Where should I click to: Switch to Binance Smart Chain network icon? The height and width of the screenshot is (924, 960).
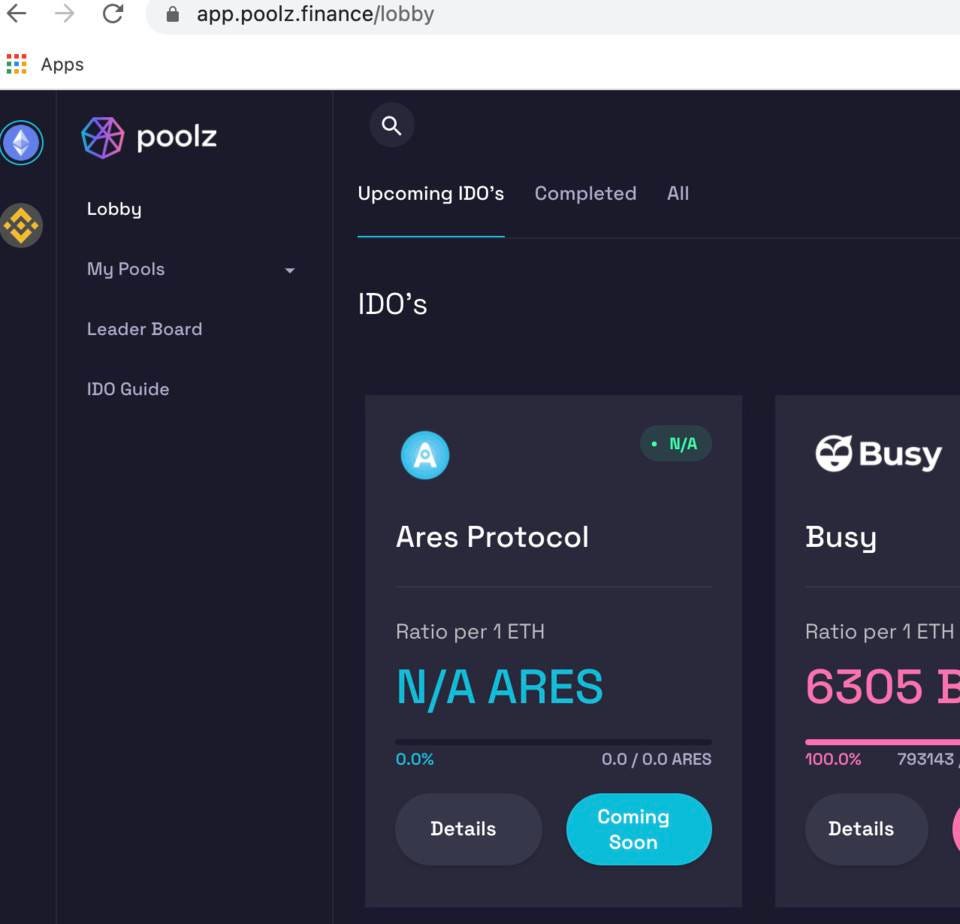point(21,225)
